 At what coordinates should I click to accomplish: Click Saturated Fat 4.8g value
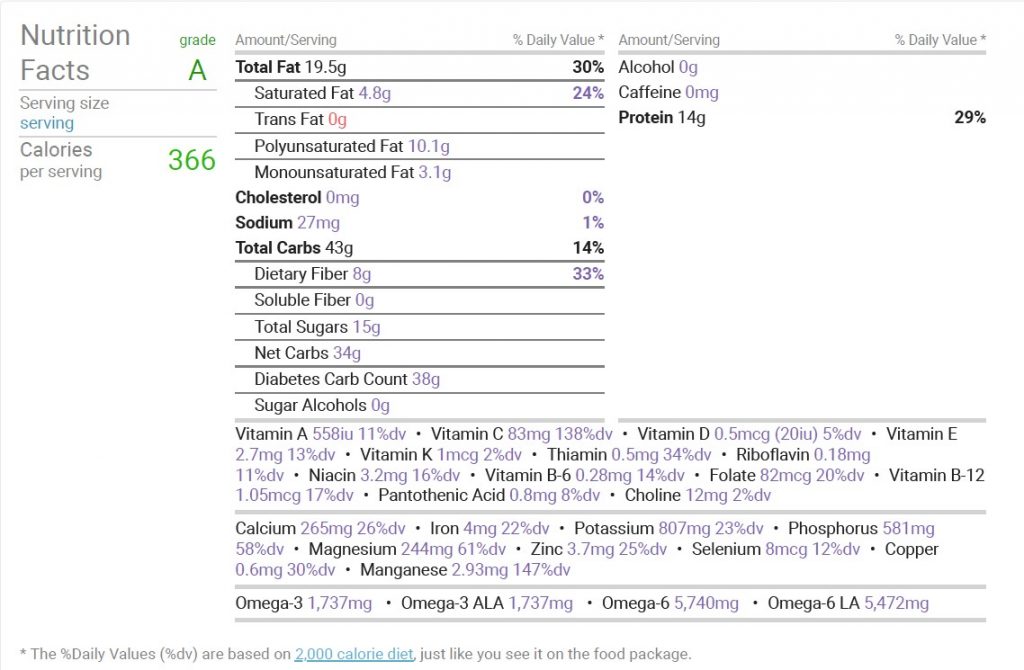click(374, 93)
